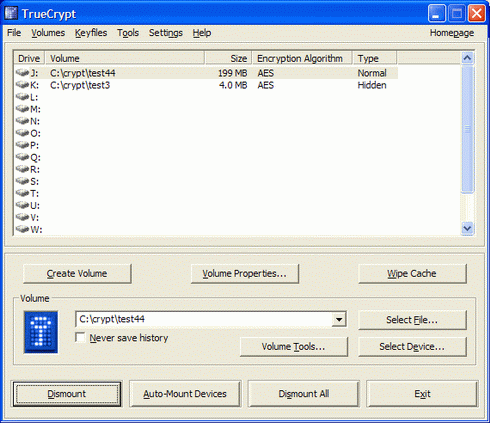This screenshot has height=423, width=490.
Task: Click the Wipe Cache button
Action: click(x=412, y=274)
